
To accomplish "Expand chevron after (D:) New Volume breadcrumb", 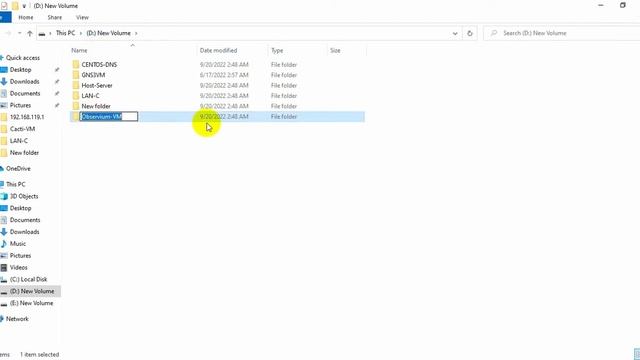I will (x=136, y=33).
